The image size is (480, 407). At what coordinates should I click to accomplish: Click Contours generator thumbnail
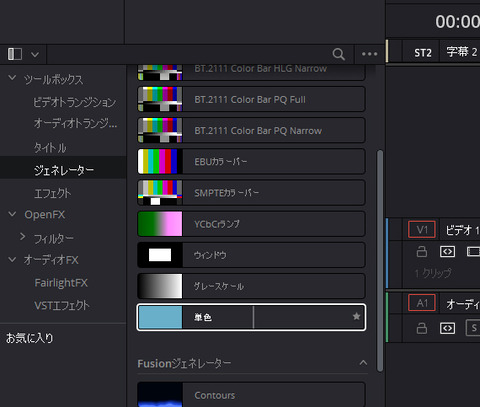(x=160, y=395)
